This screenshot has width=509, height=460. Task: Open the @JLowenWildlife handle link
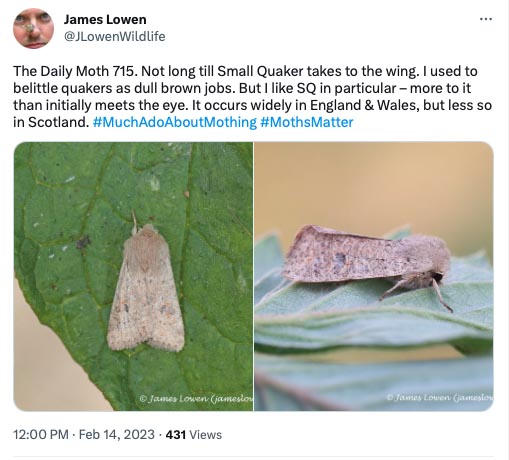click(x=114, y=36)
